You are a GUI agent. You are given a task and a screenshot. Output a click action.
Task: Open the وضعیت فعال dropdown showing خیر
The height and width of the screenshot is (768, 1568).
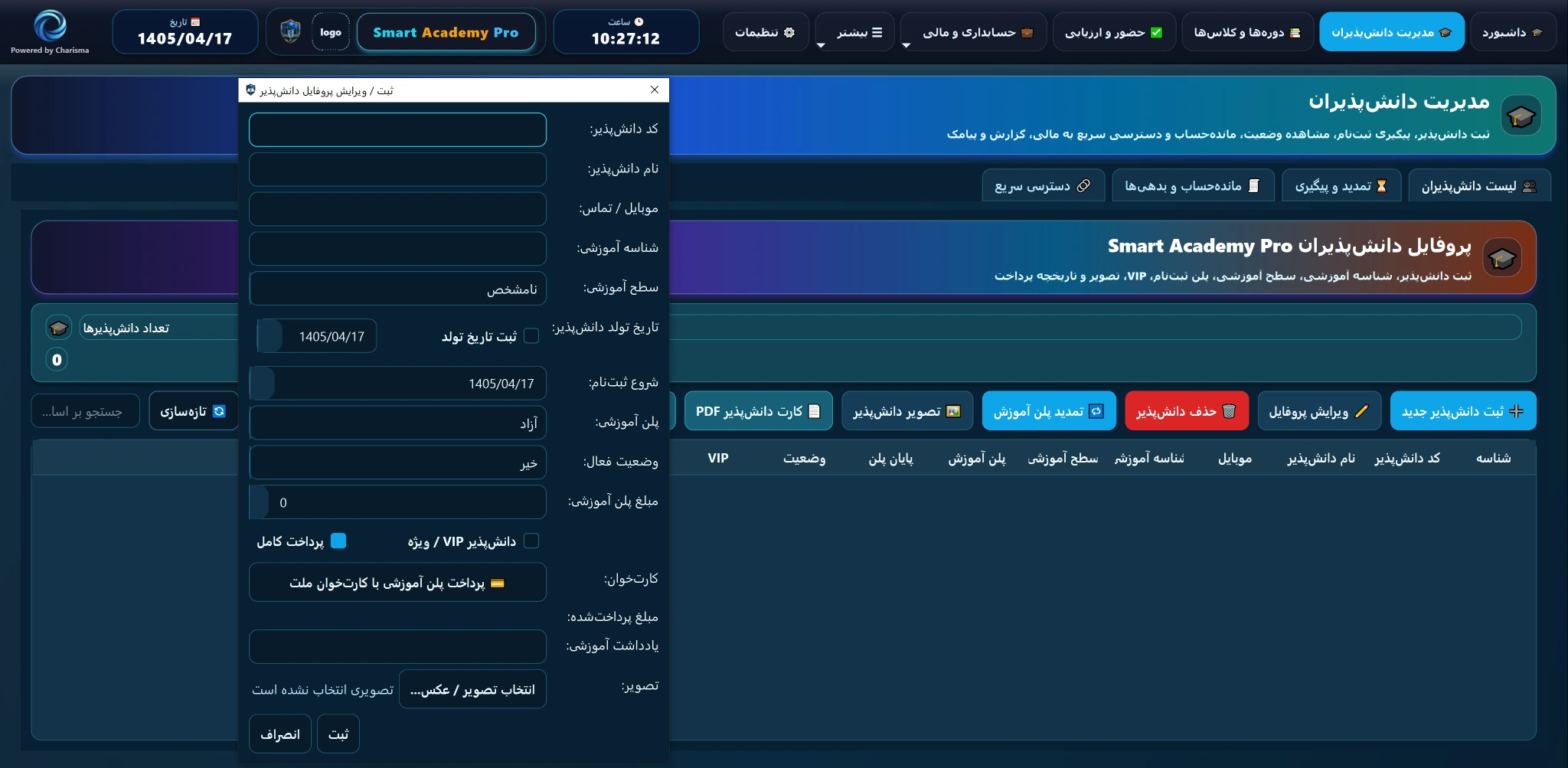(397, 462)
